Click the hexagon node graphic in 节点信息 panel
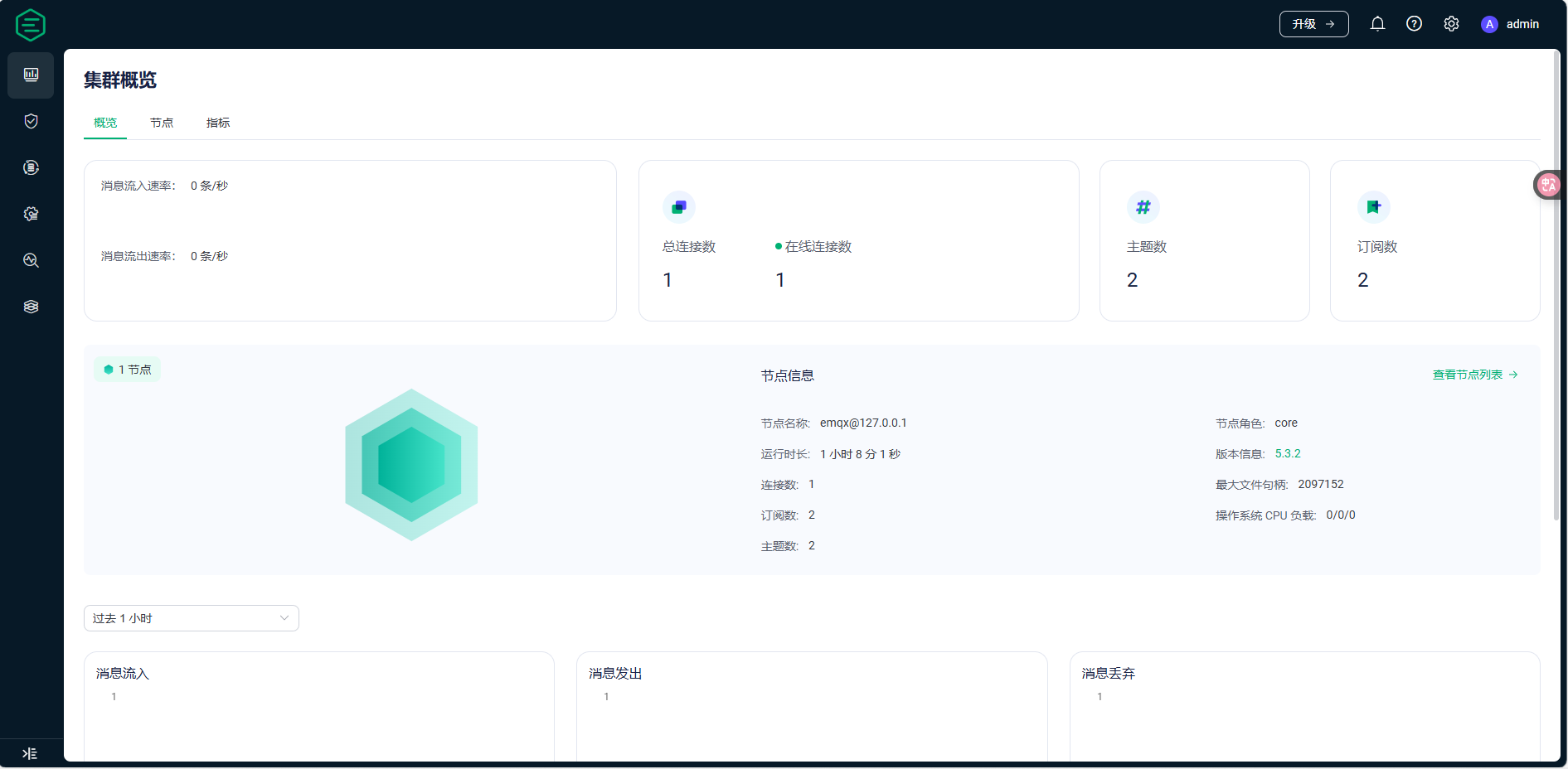 pos(411,464)
